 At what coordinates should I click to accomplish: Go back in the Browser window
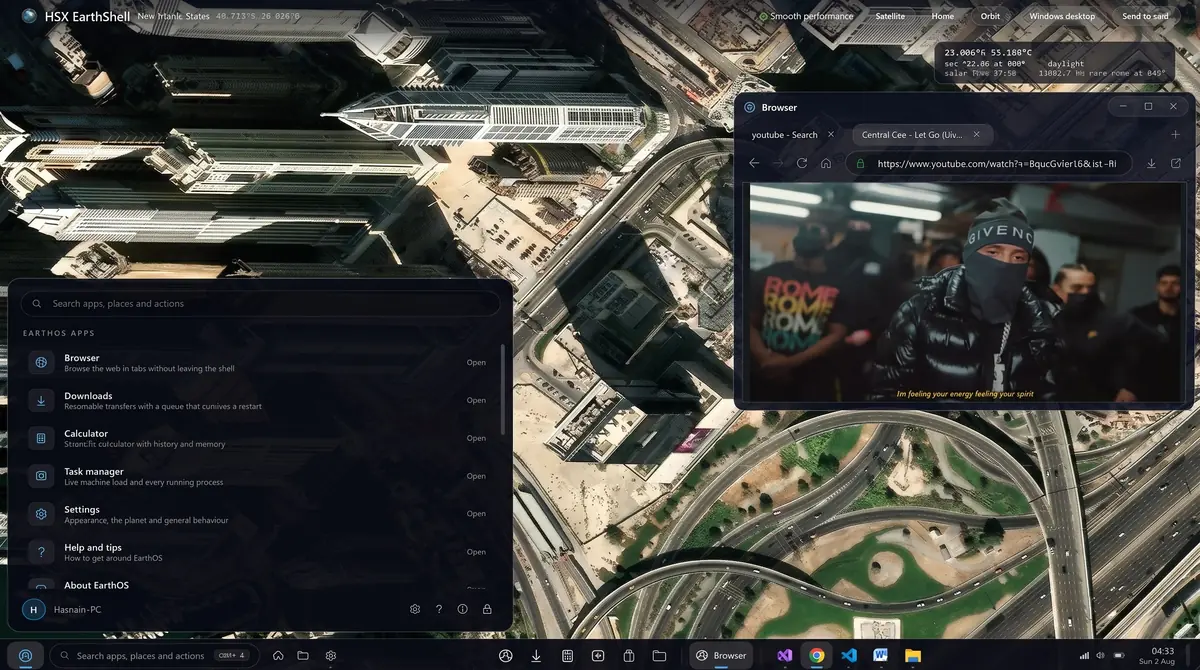tap(754, 163)
